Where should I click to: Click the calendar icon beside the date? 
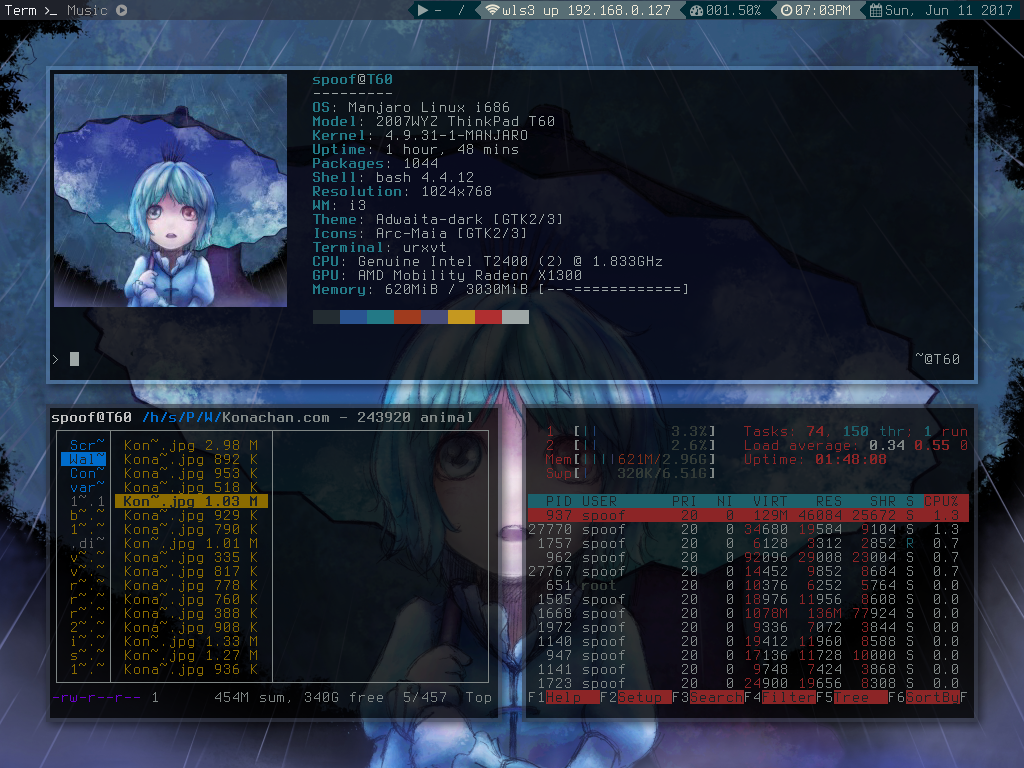pos(876,10)
